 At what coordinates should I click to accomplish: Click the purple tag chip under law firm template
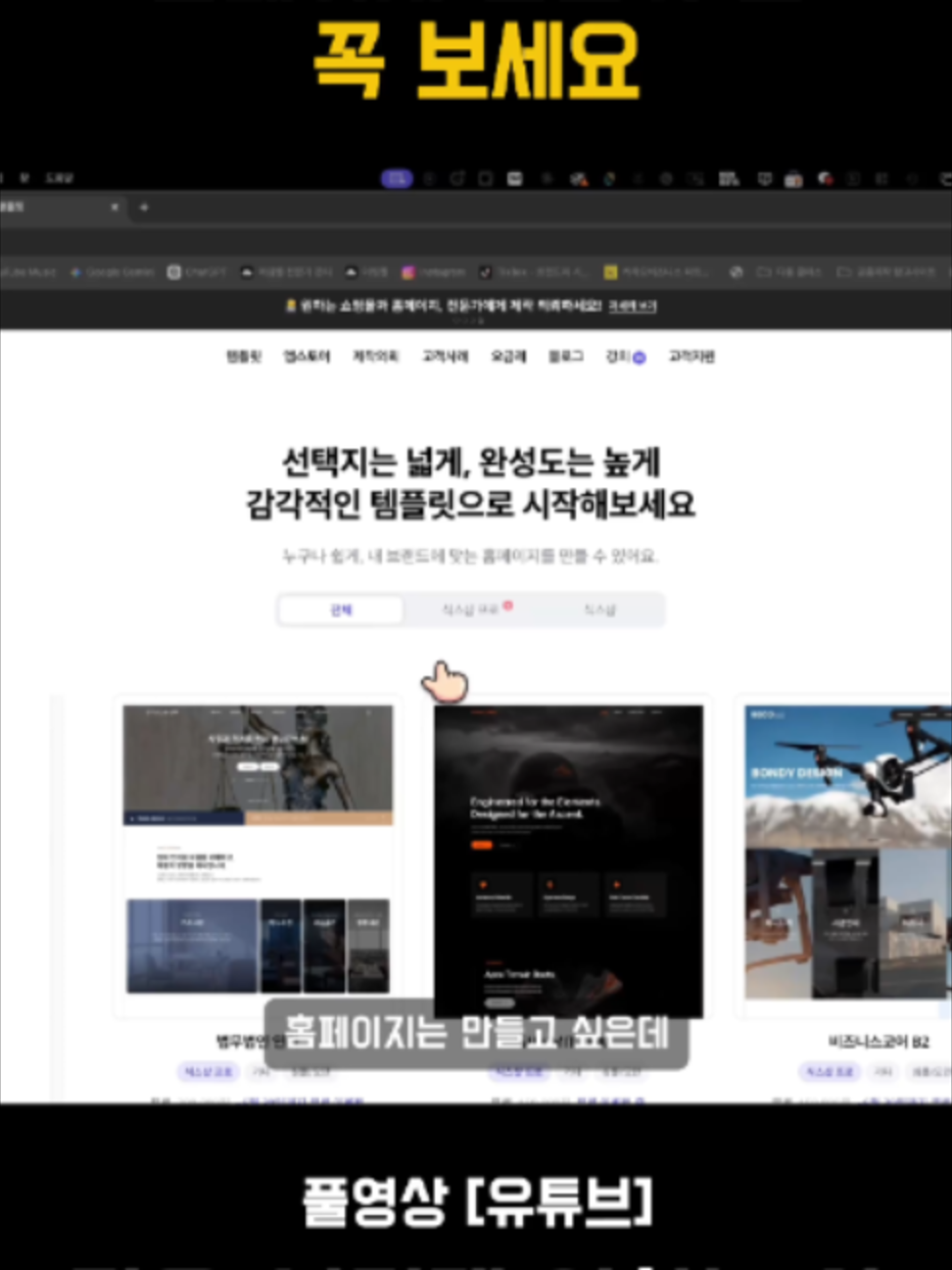(x=208, y=1072)
